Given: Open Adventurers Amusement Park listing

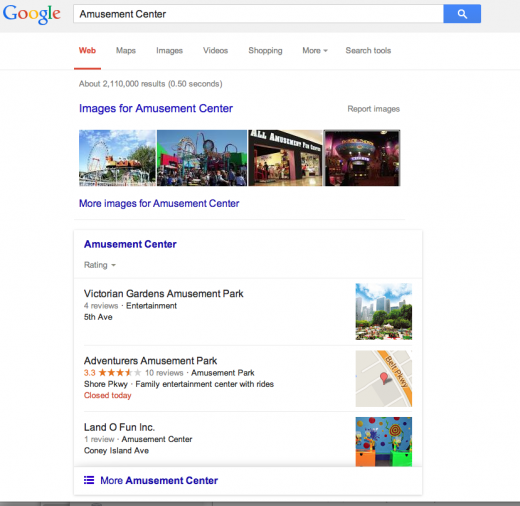Looking at the screenshot, I should pyautogui.click(x=150, y=361).
